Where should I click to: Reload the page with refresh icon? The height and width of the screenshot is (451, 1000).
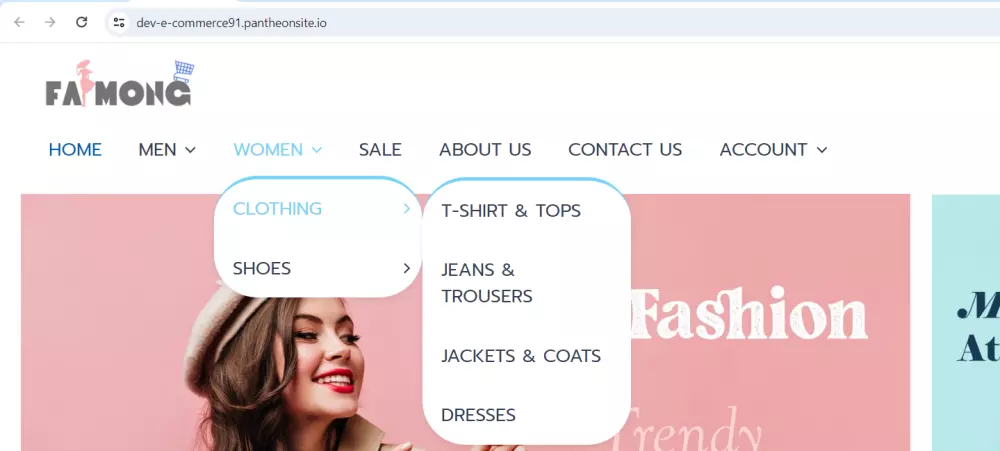[82, 22]
